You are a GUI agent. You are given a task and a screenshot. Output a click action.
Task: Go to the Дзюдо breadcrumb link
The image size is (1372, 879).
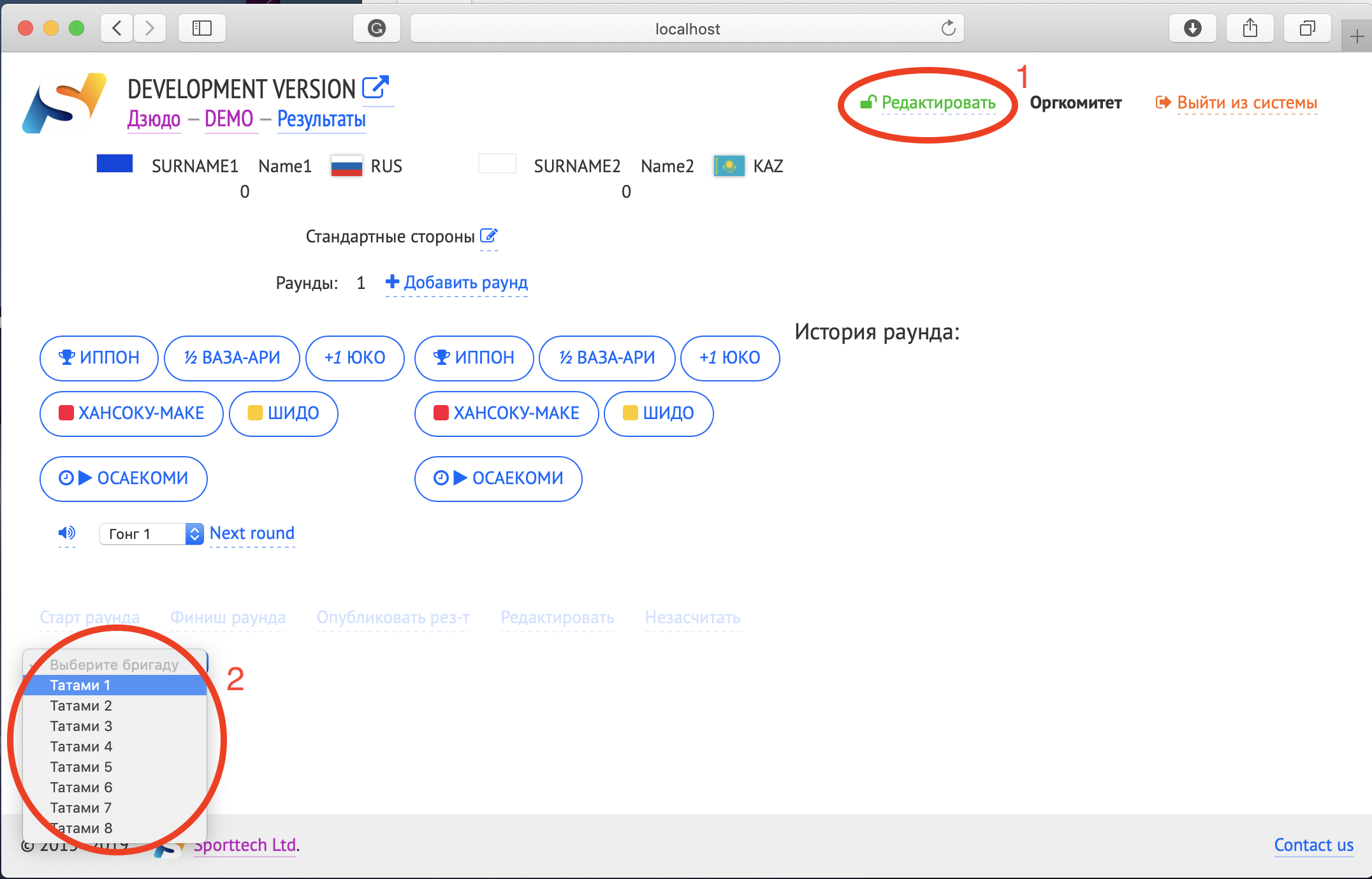[154, 119]
